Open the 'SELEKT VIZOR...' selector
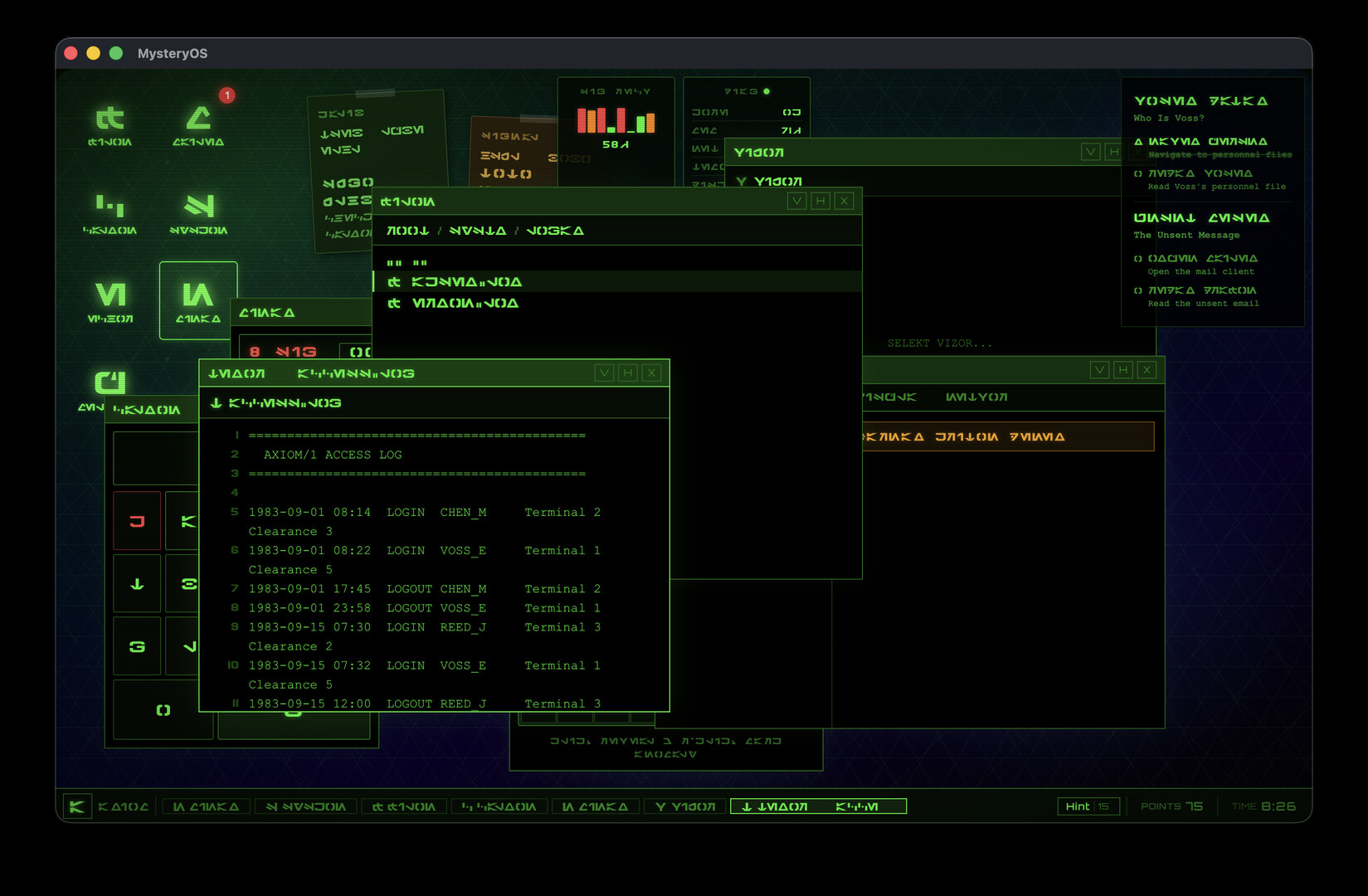Screen dimensions: 1368x896 point(941,342)
